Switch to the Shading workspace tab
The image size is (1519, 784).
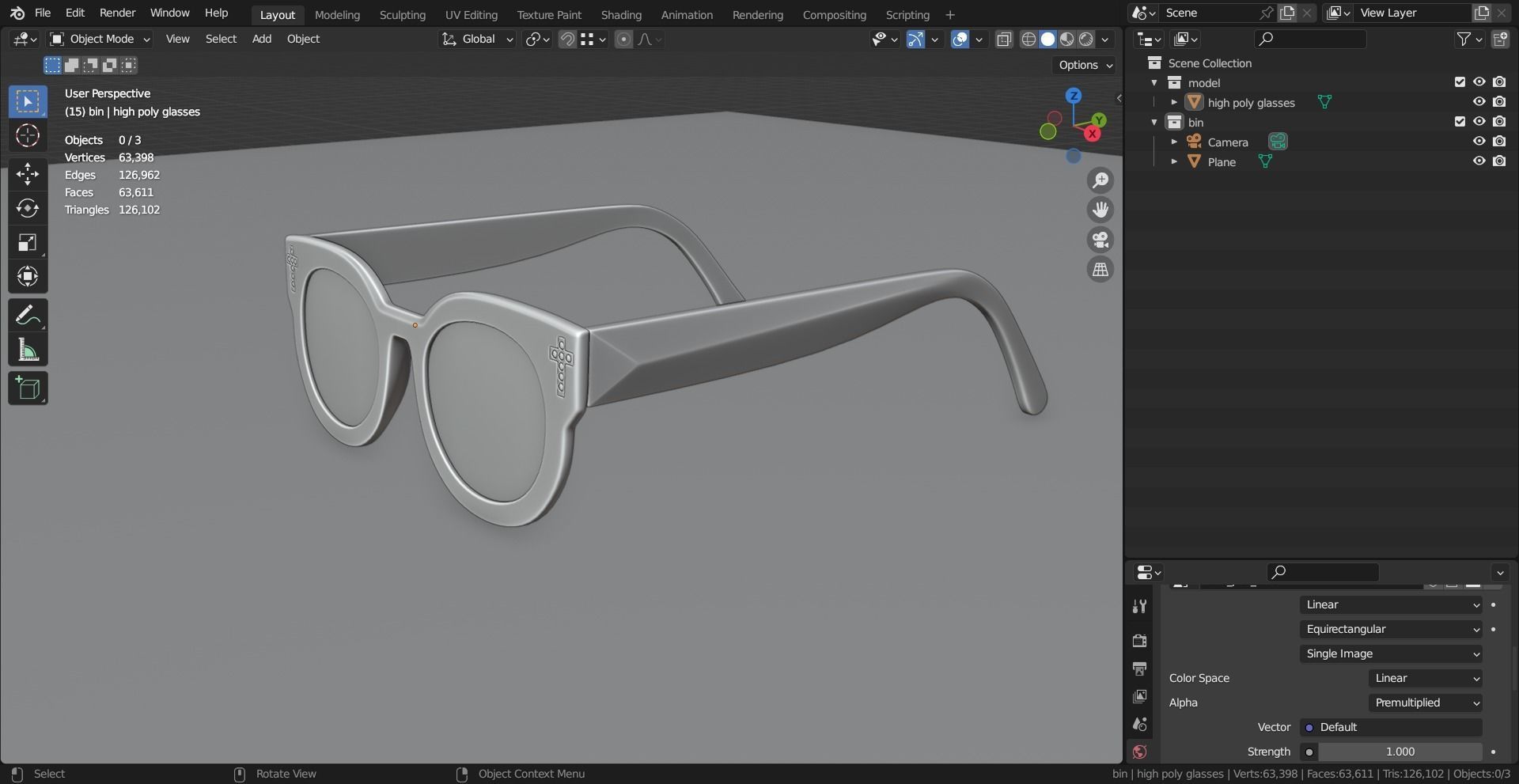click(x=621, y=15)
